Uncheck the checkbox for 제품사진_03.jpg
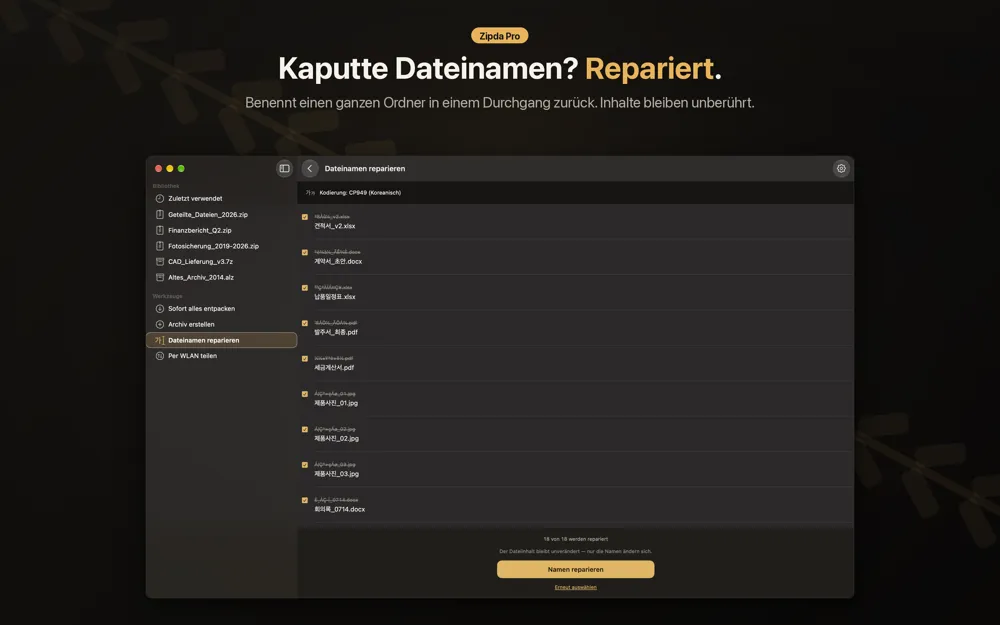Image resolution: width=1000 pixels, height=625 pixels. coord(305,465)
